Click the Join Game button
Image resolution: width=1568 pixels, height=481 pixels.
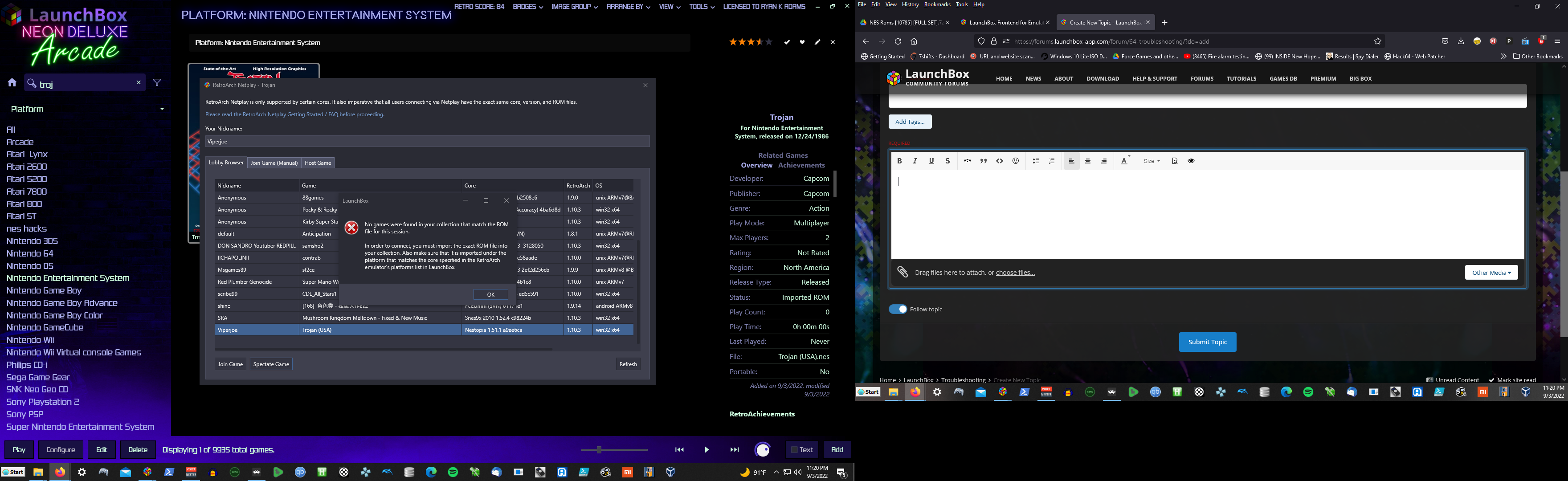tap(231, 364)
